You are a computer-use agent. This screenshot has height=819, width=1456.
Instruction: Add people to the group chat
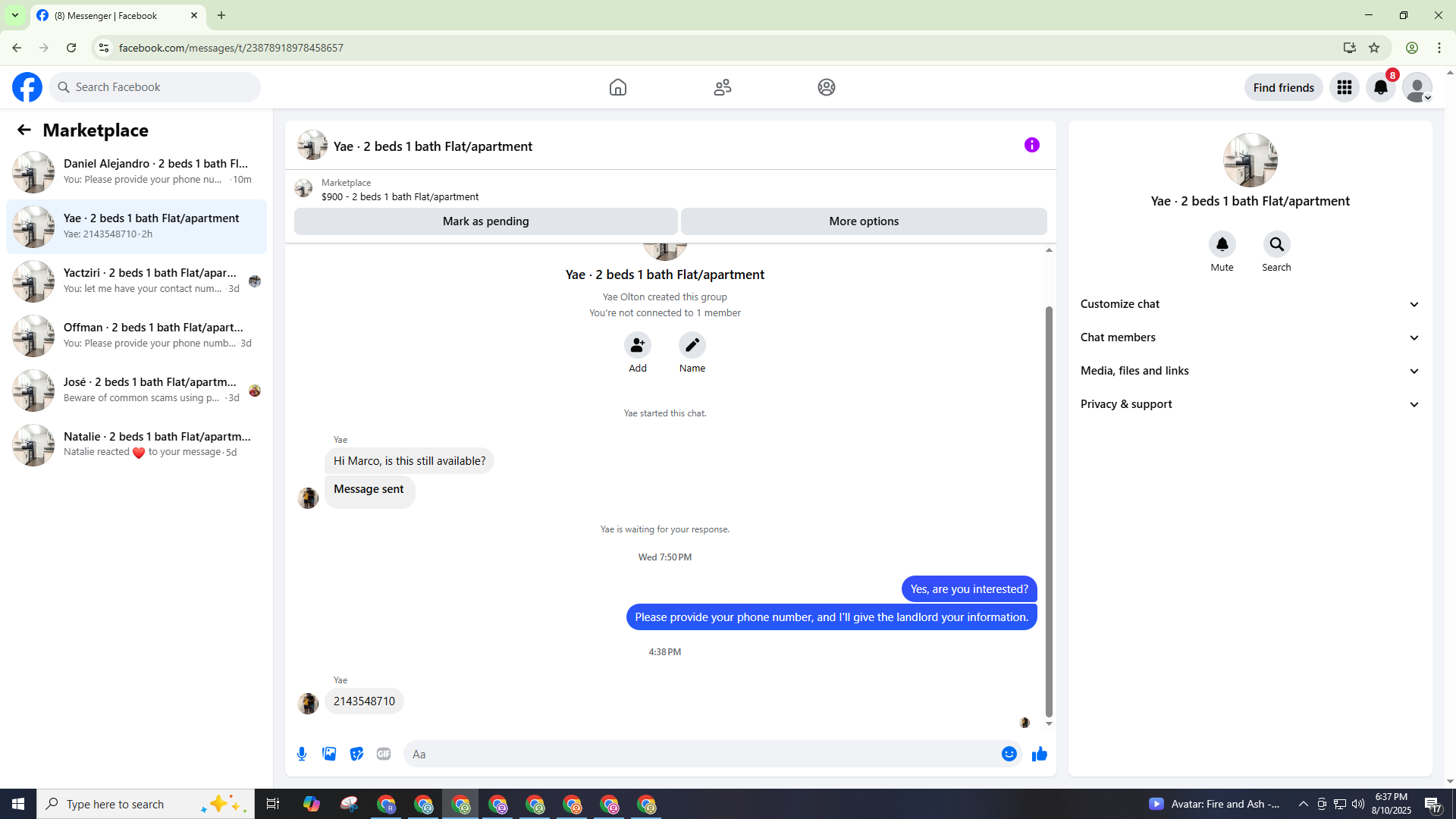[x=637, y=346]
